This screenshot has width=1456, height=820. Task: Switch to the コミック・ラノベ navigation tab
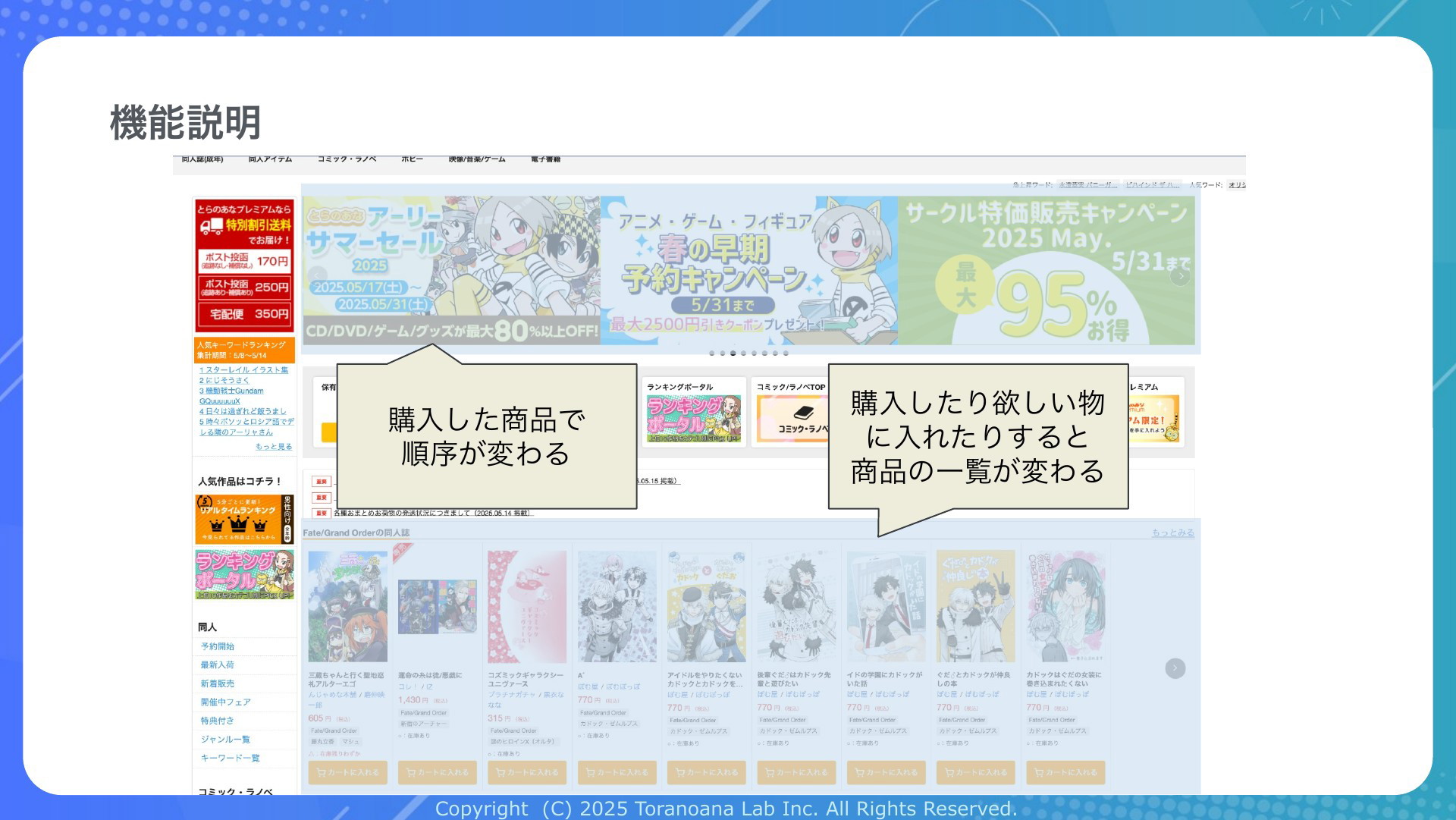point(347,159)
